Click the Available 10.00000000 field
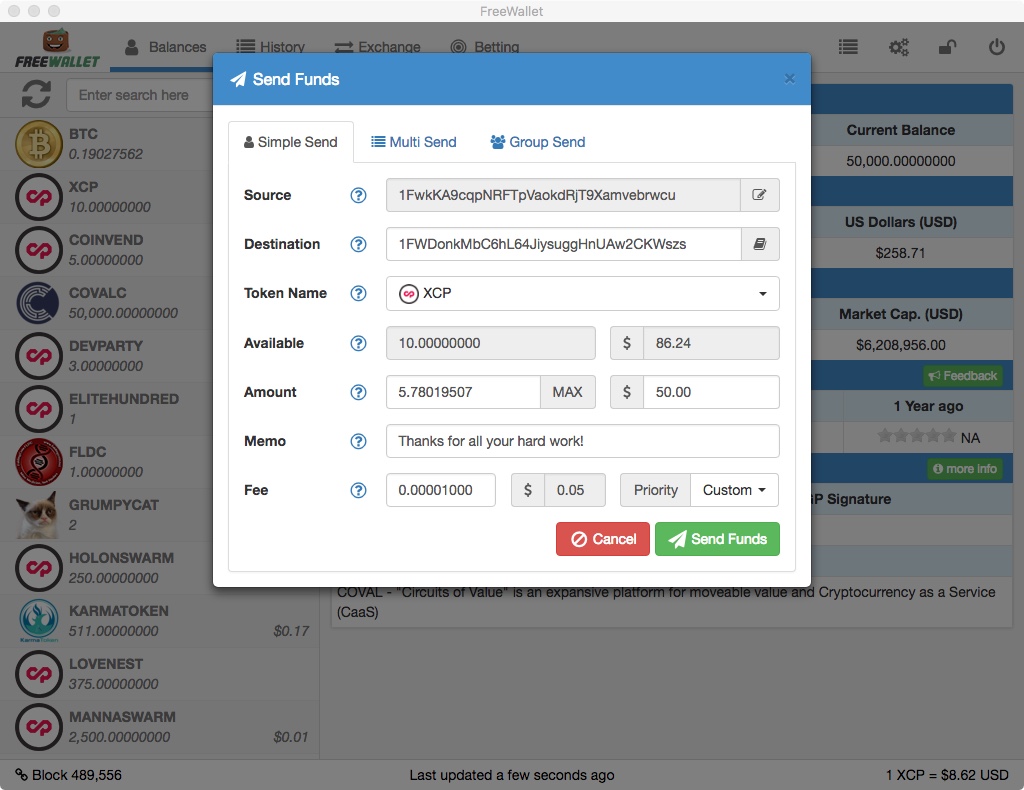Image resolution: width=1024 pixels, height=790 pixels. [x=490, y=343]
